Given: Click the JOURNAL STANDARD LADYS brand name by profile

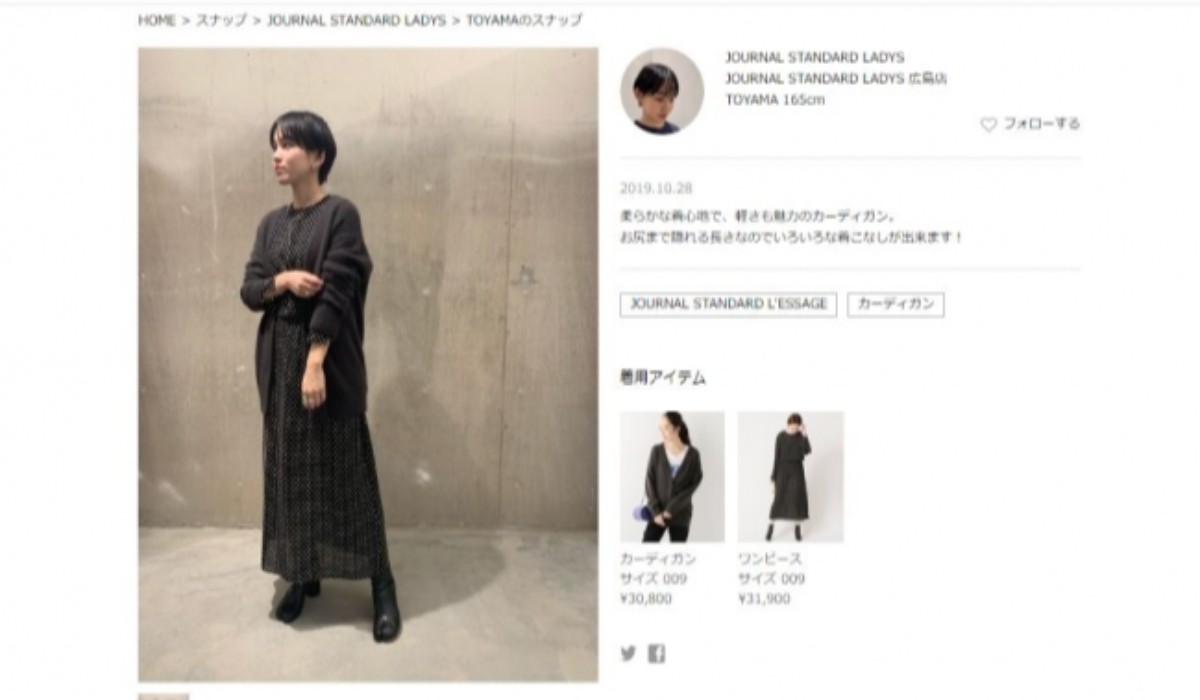Looking at the screenshot, I should tap(814, 58).
